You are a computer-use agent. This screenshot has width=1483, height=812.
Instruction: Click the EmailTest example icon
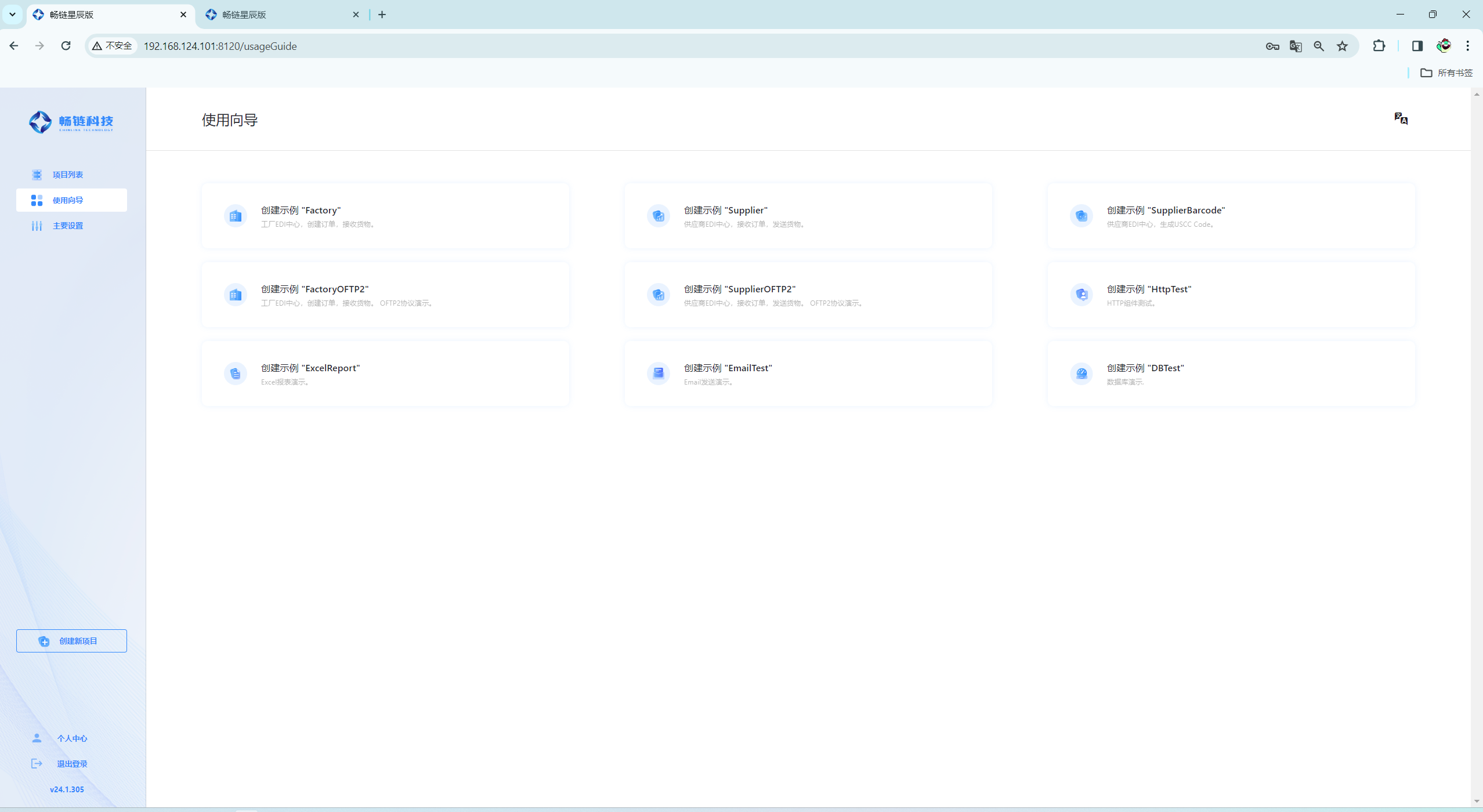click(658, 374)
